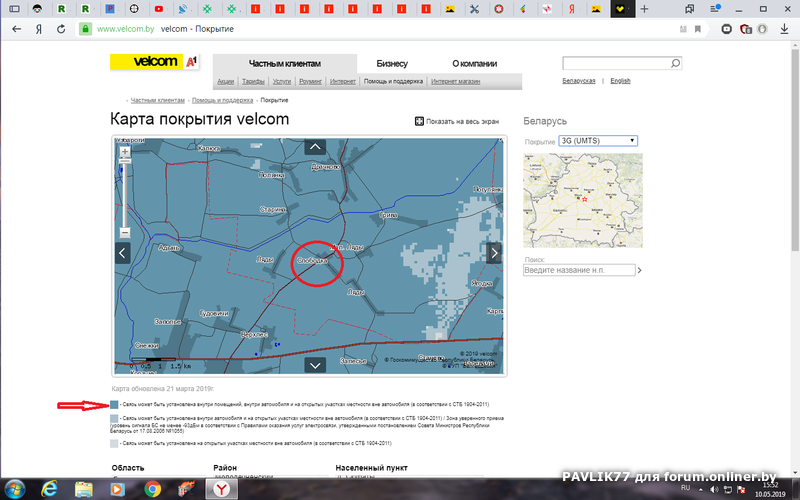Screen dimensions: 800x500
Task: Bookmark this page with the bookmark icon
Action: tap(697, 29)
